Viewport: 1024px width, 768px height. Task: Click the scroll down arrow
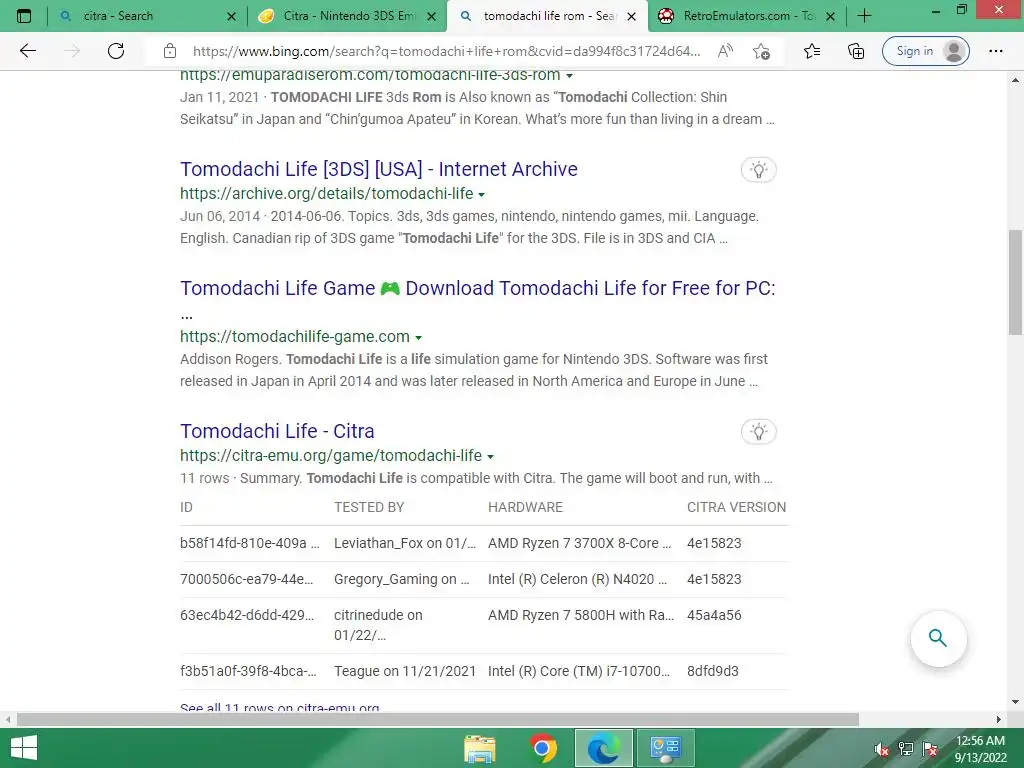tap(1015, 702)
